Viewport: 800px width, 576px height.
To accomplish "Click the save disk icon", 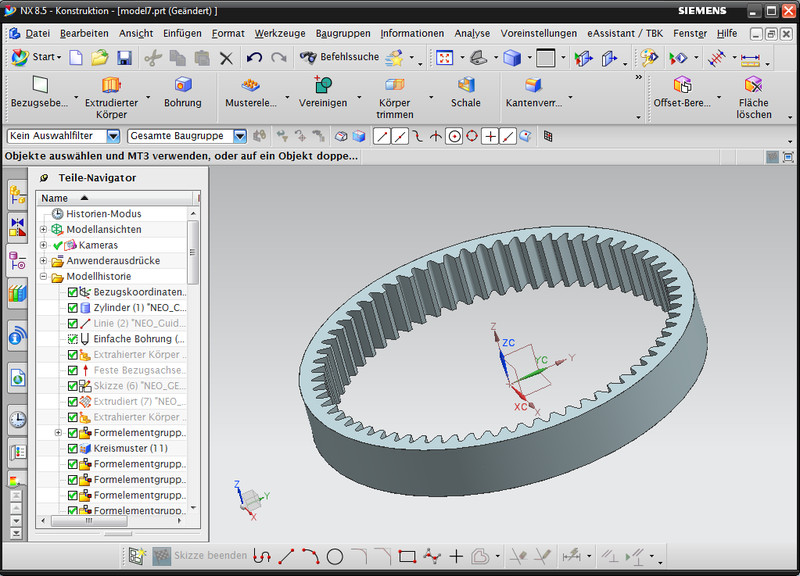I will coord(125,57).
